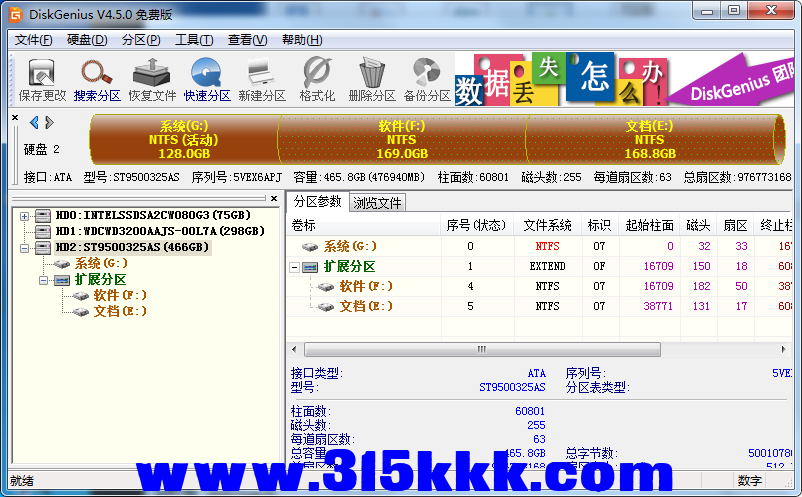Click the 起始柱面 column header

(x=649, y=225)
